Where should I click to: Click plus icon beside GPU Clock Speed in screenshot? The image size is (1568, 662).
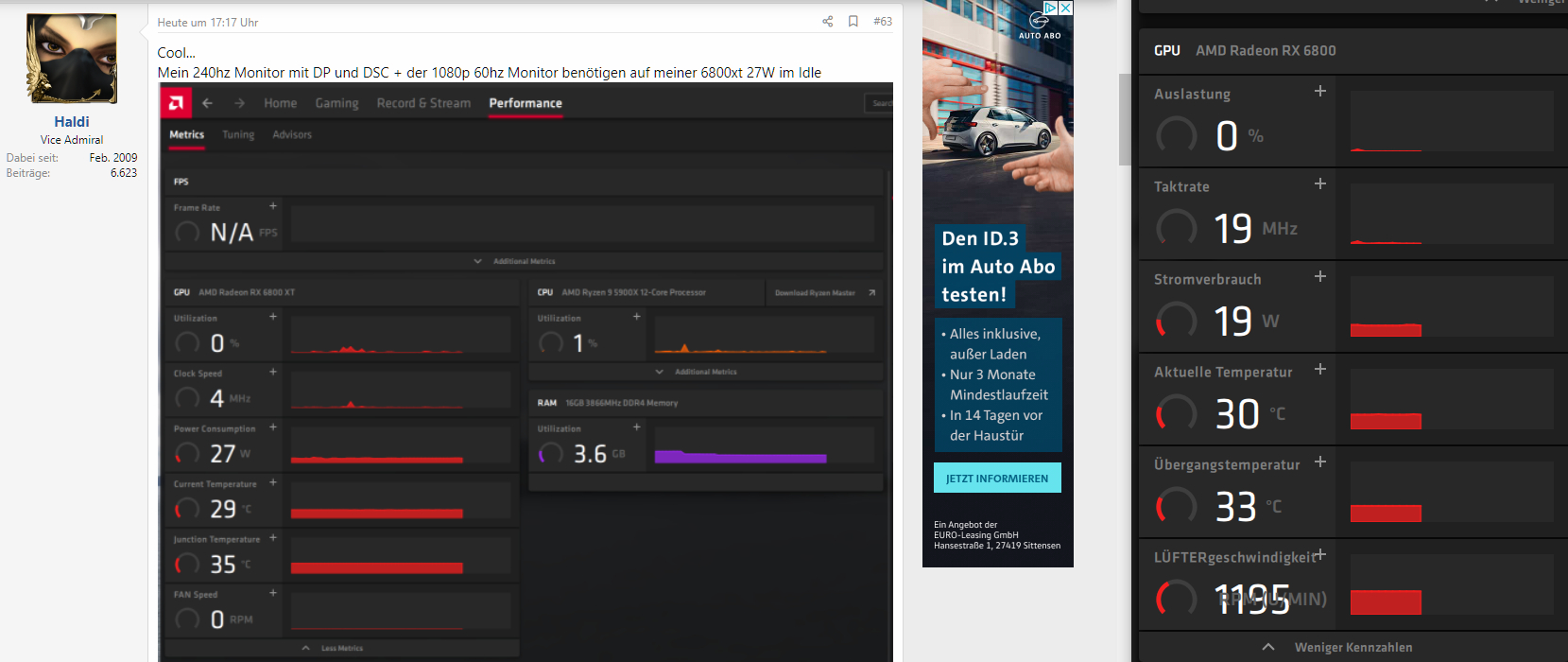point(273,372)
